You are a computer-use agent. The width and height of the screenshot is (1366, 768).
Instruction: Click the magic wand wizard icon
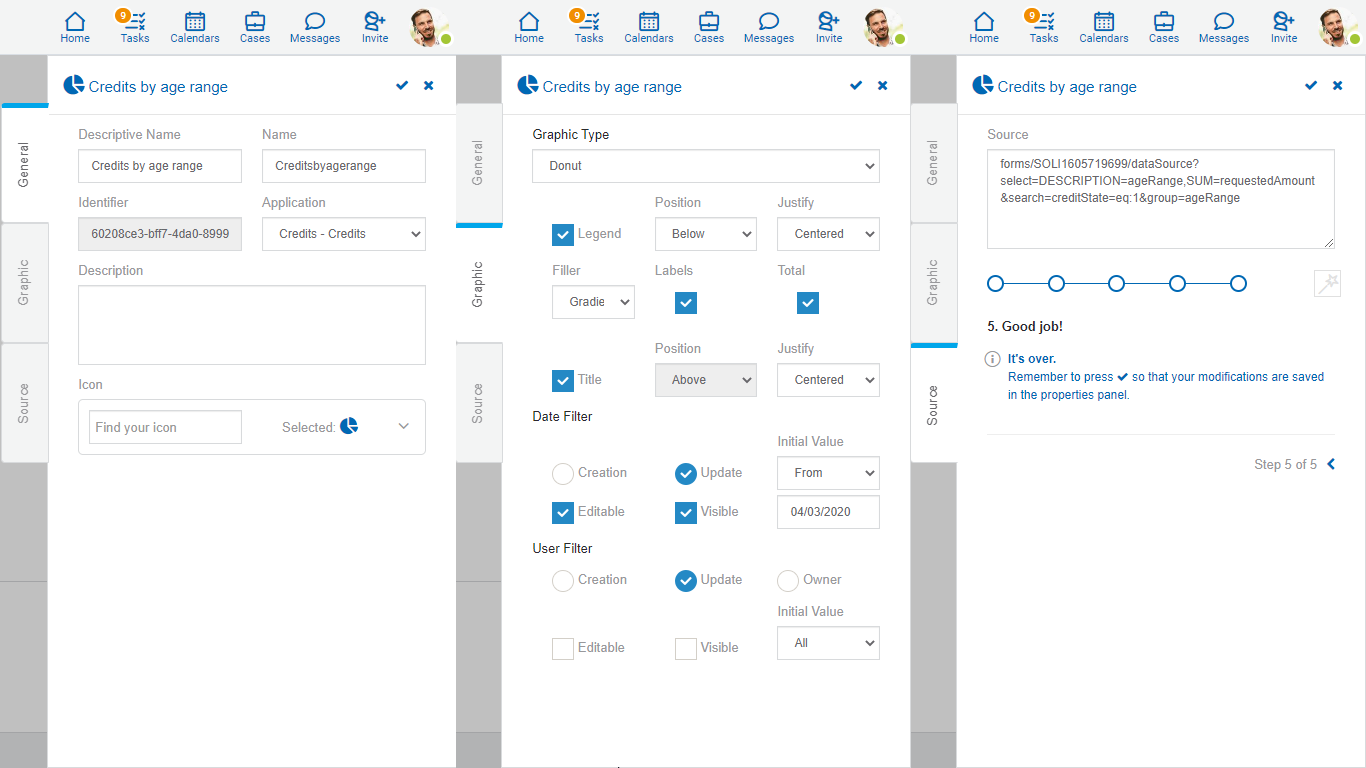click(1327, 284)
